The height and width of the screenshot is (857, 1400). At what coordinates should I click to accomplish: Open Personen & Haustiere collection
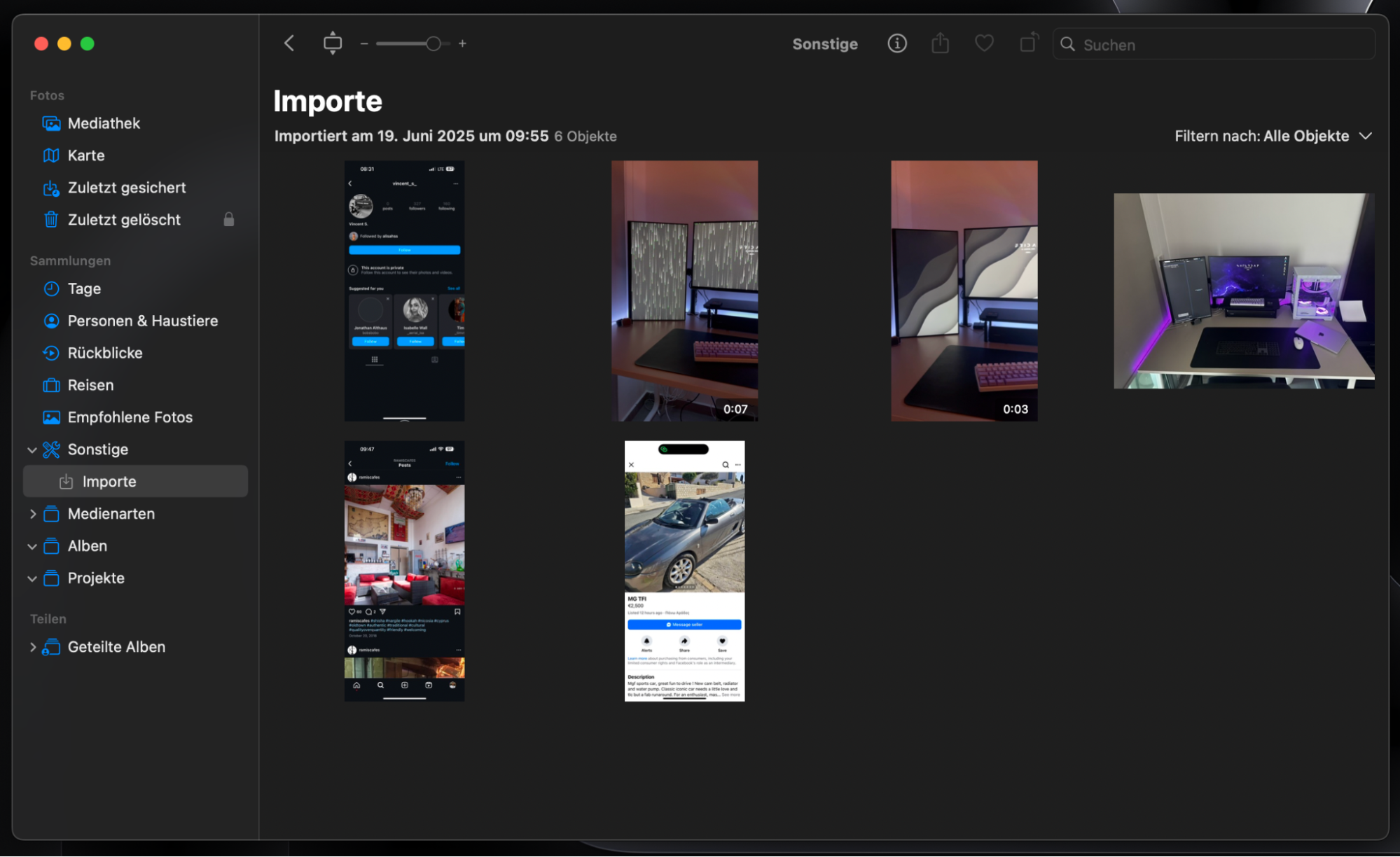142,320
